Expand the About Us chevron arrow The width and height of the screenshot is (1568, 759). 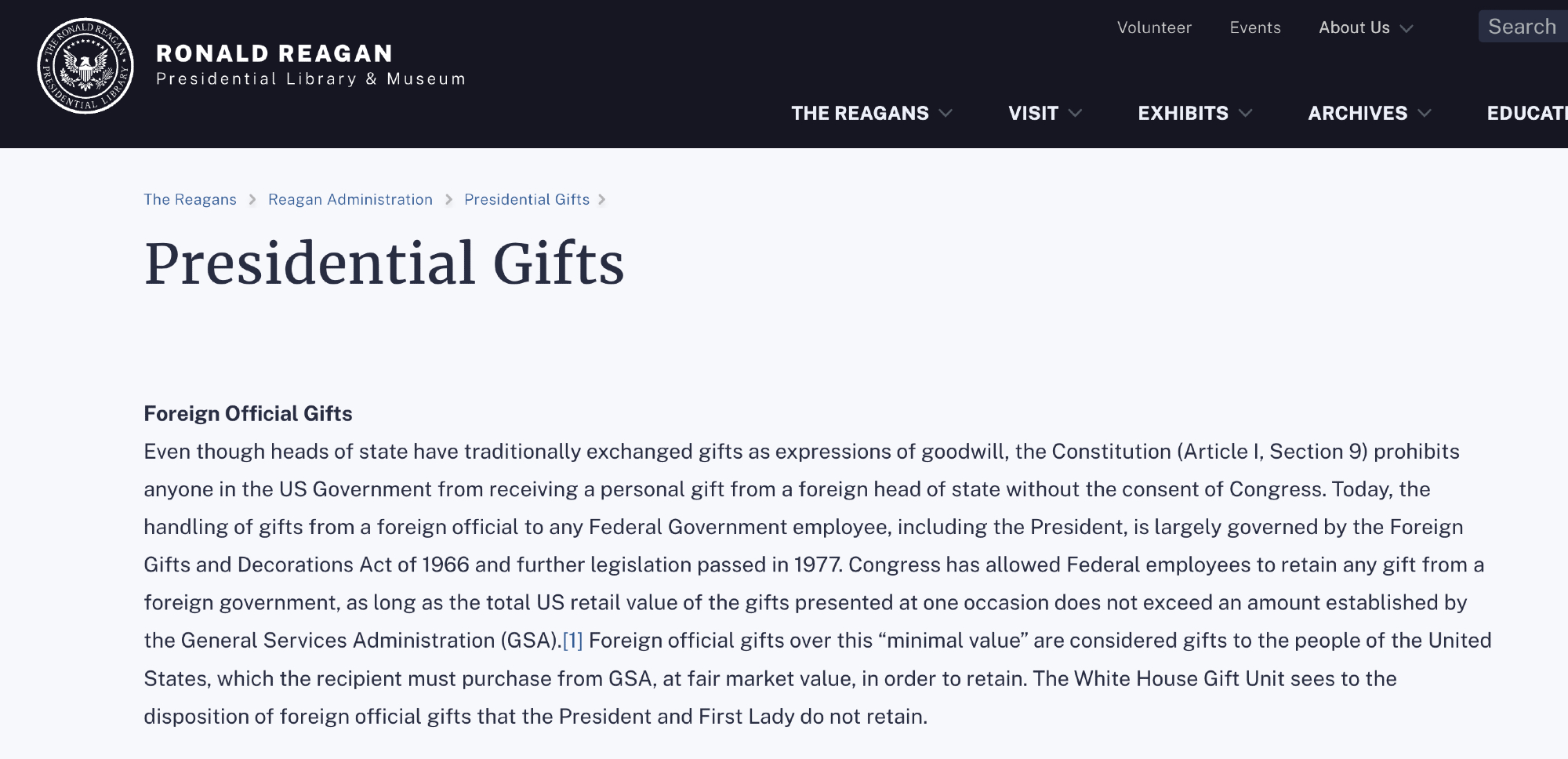1406,28
